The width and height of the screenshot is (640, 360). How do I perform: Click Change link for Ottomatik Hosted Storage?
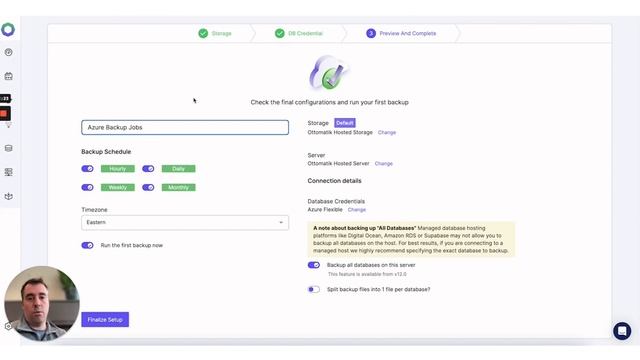coord(387,133)
